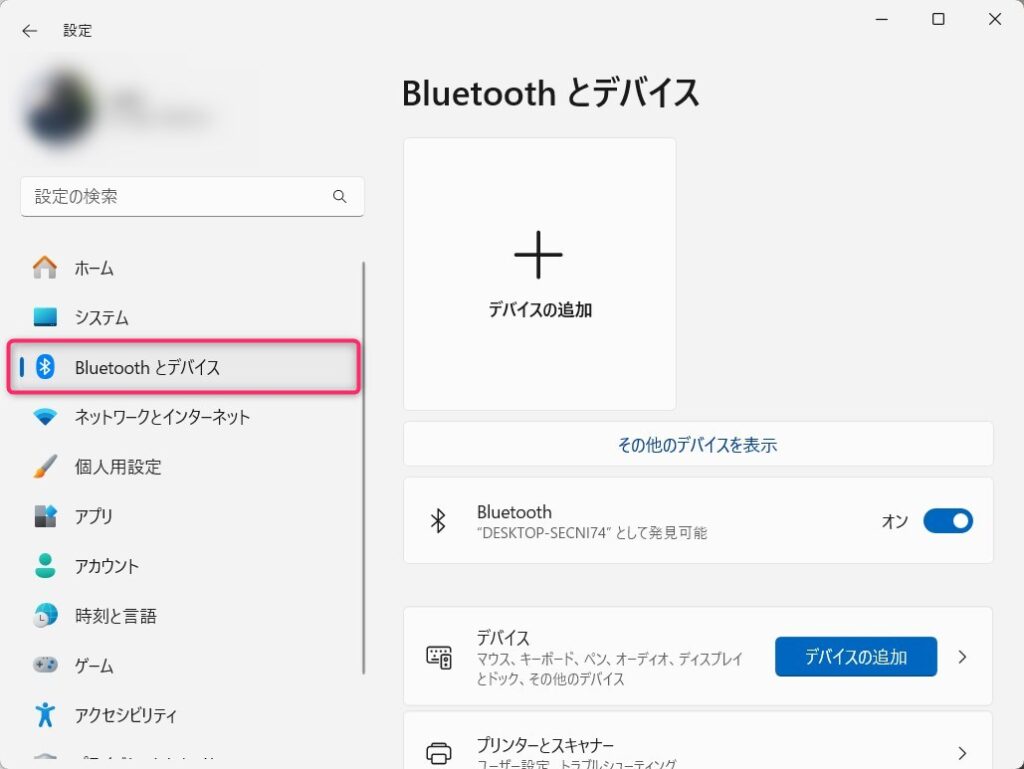Select 時刻と言語 in the sidebar
Image resolution: width=1024 pixels, height=769 pixels.
[115, 616]
